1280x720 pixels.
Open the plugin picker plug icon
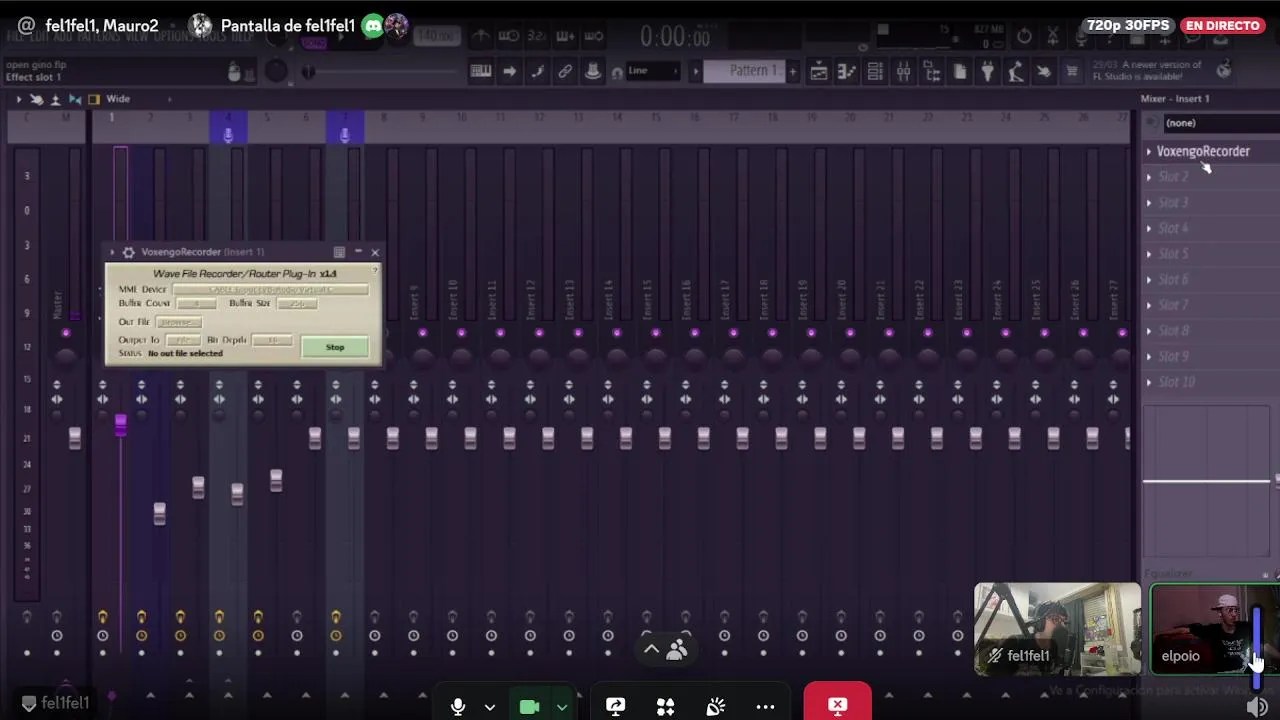(987, 71)
